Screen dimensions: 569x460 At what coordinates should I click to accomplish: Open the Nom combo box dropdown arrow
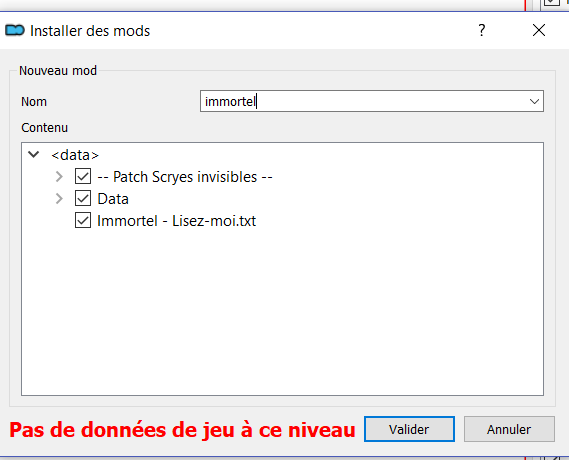(x=534, y=101)
